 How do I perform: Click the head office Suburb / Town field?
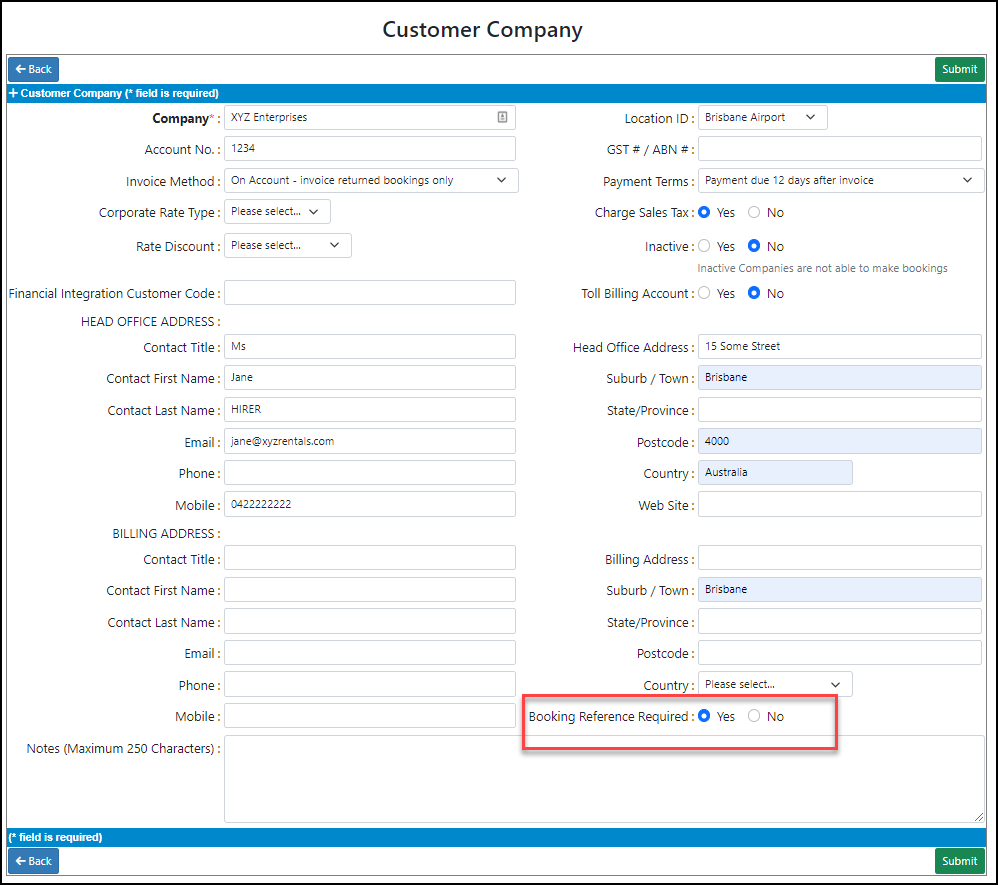coord(840,378)
